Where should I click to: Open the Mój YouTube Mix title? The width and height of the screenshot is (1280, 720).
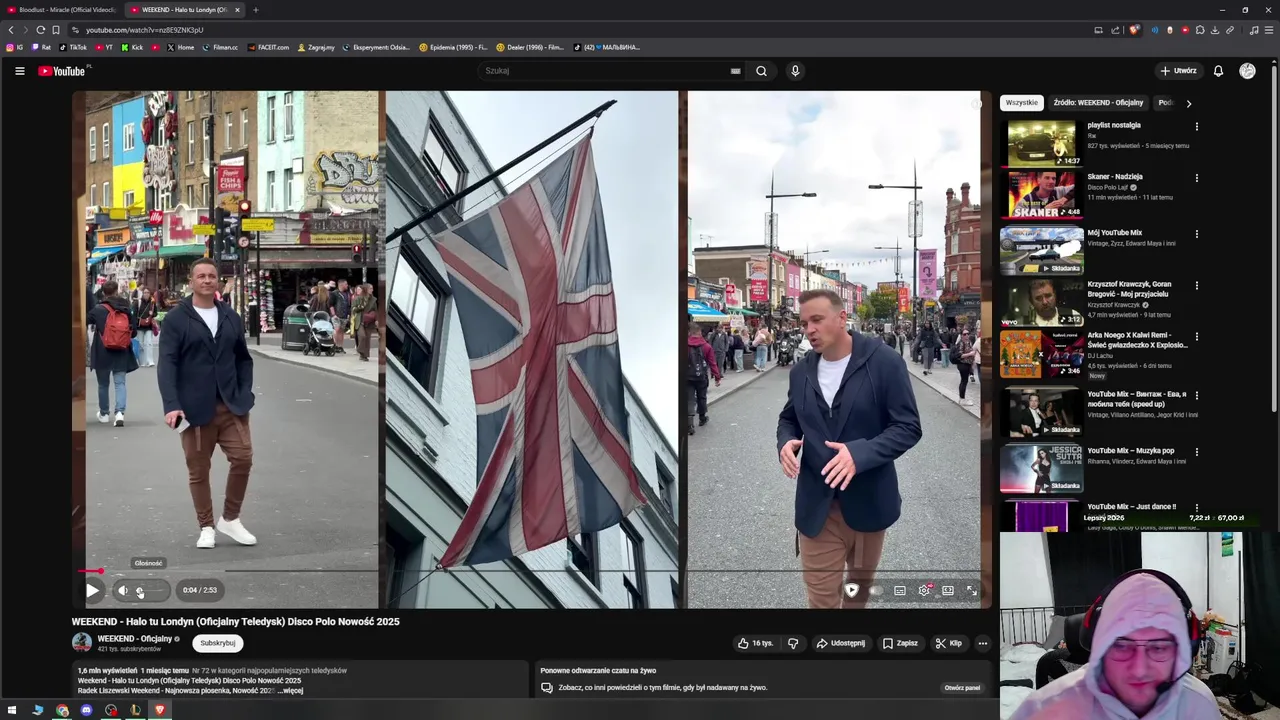(x=1114, y=233)
